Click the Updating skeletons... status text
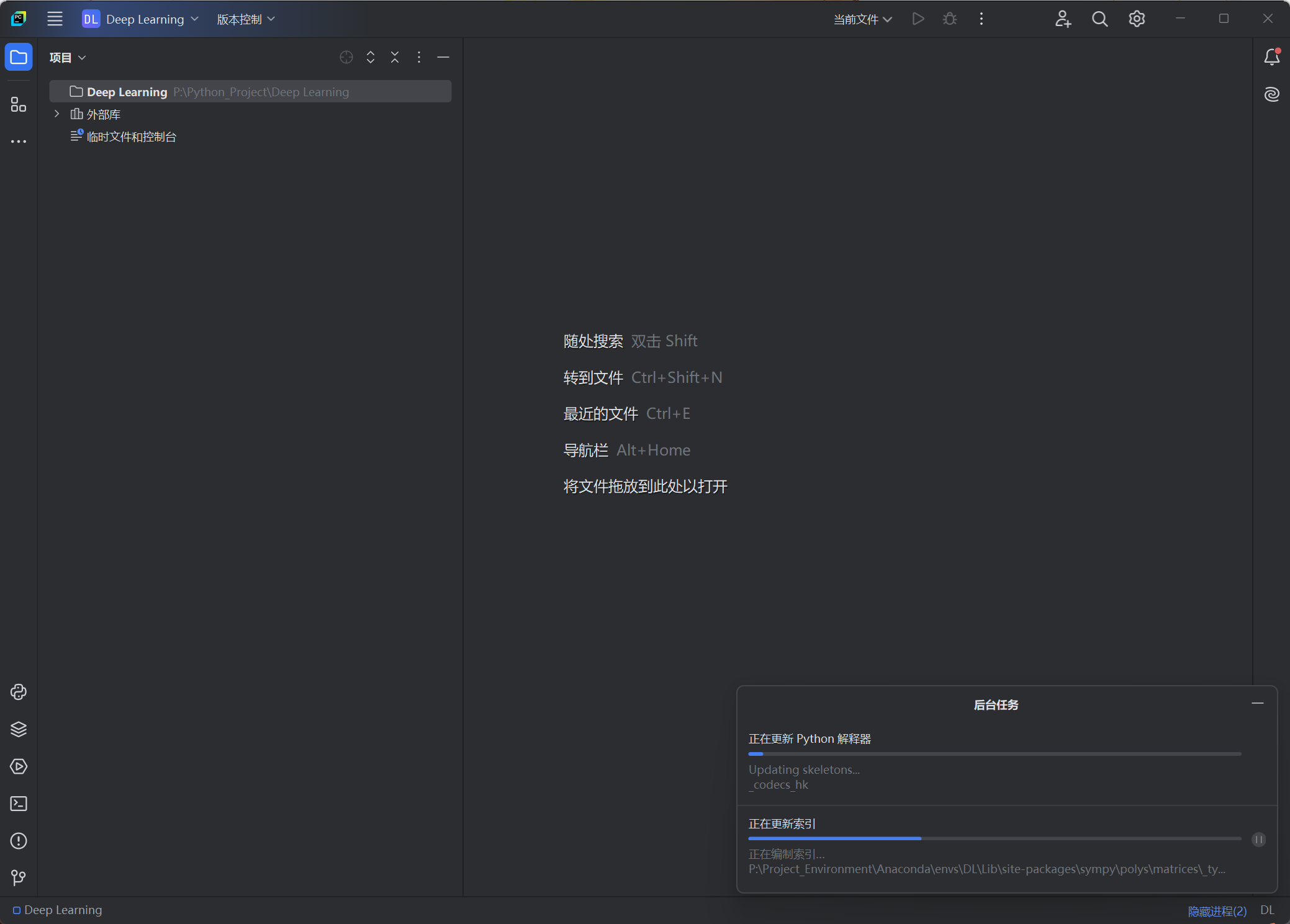Image resolution: width=1290 pixels, height=924 pixels. tap(804, 769)
